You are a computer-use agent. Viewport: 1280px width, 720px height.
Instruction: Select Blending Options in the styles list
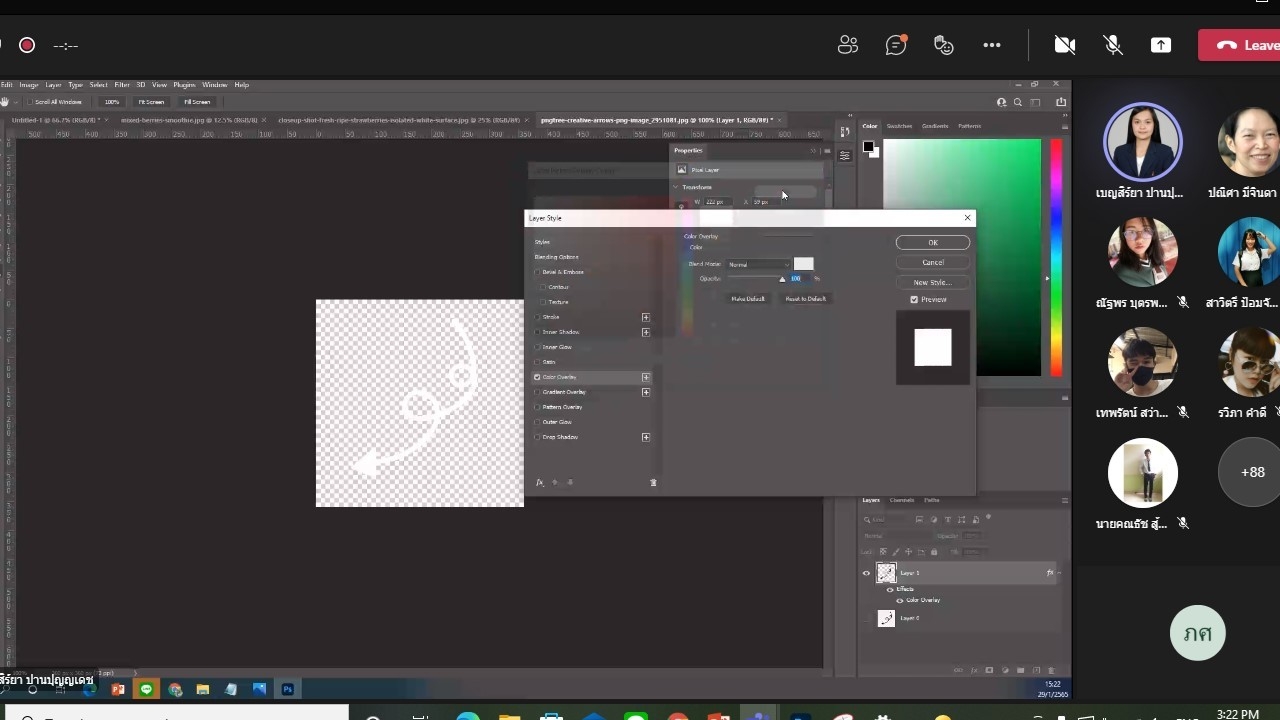[556, 257]
